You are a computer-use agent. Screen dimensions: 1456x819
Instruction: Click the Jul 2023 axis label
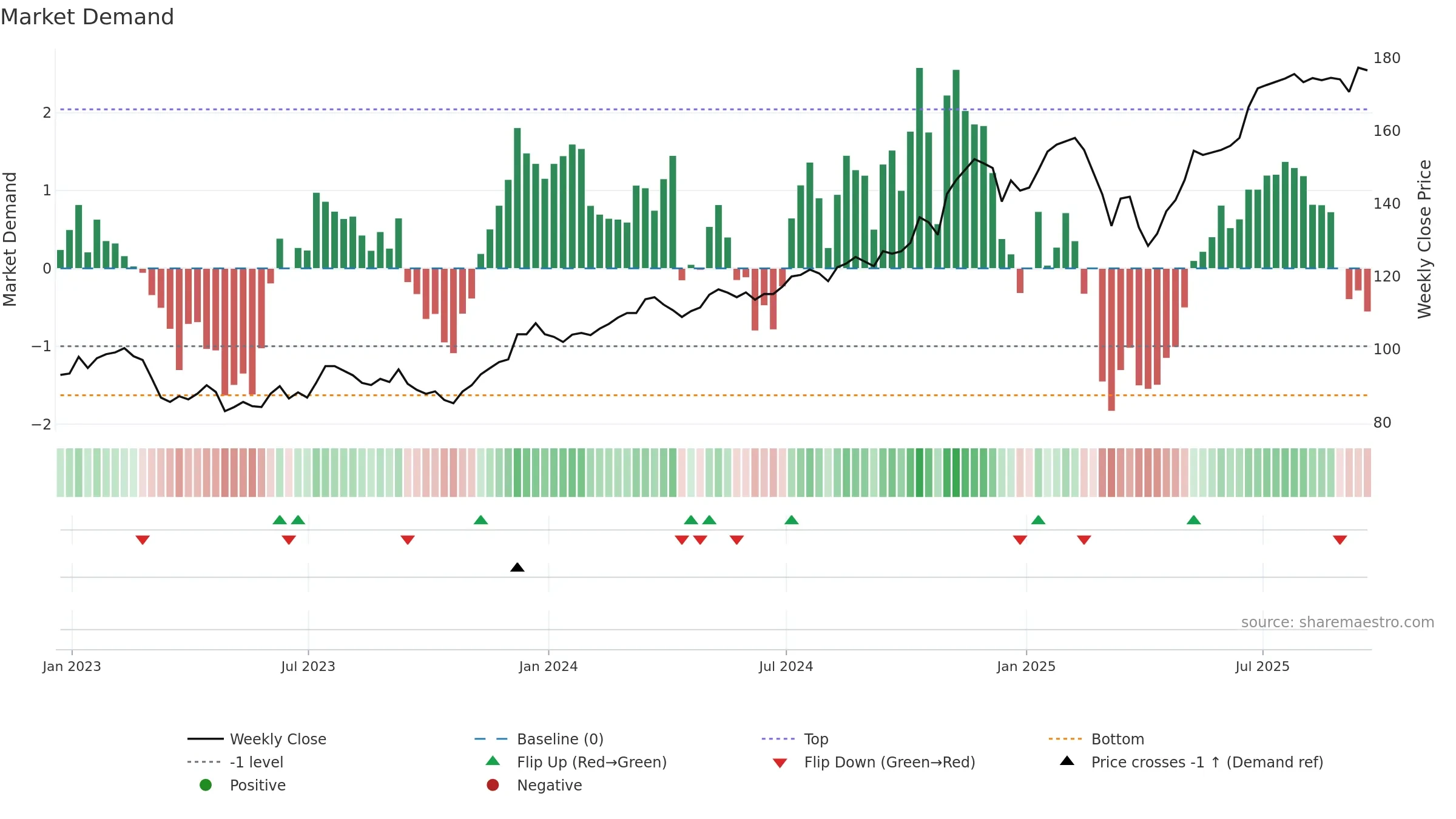308,667
